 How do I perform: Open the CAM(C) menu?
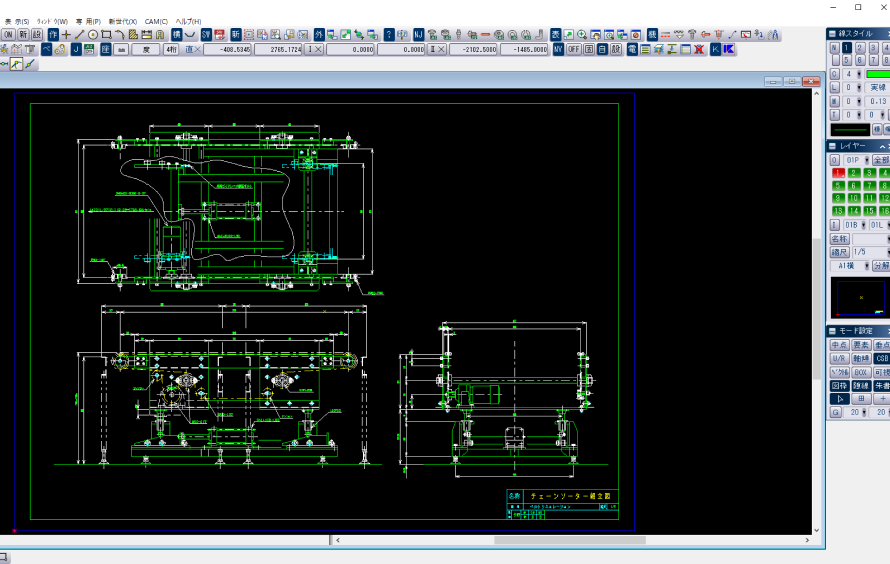(156, 21)
